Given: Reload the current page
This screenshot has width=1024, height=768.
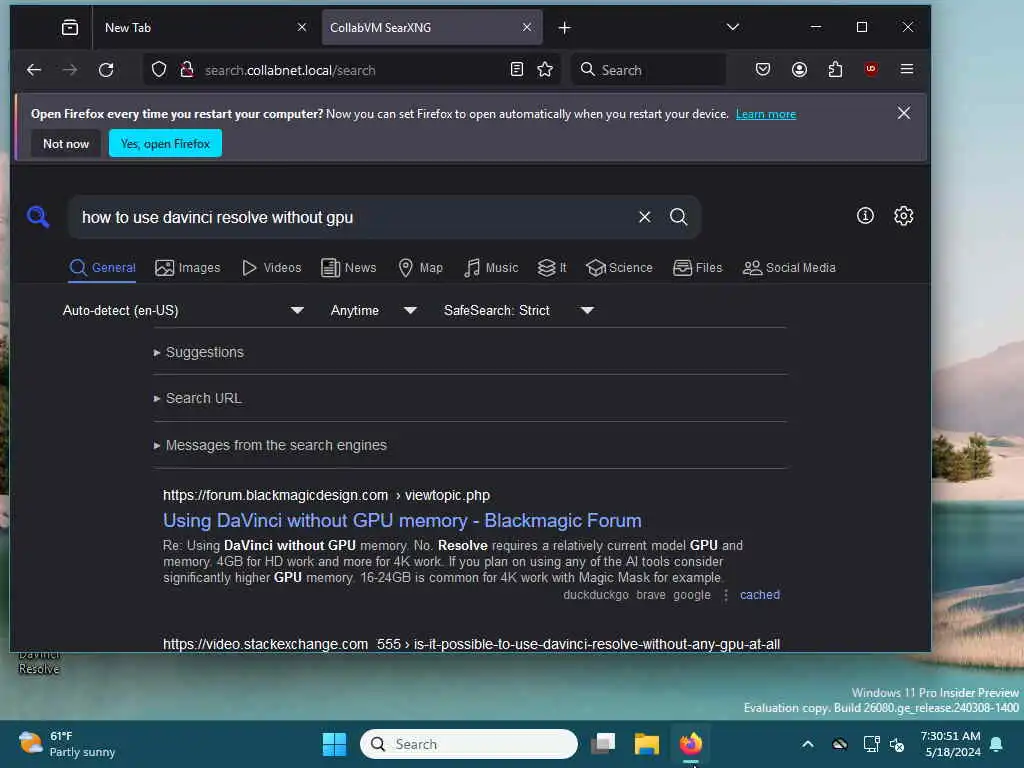Looking at the screenshot, I should [106, 70].
